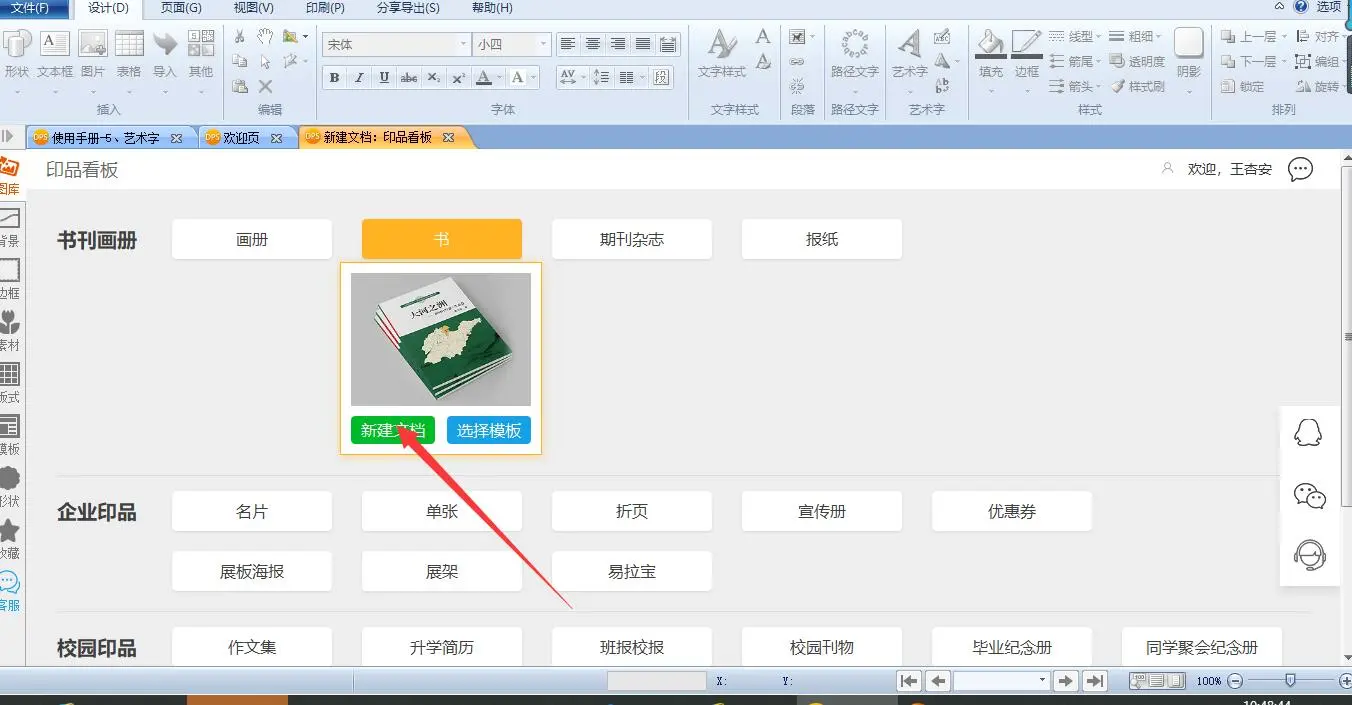
Task: Open the WeChat contact icon
Action: (1309, 495)
